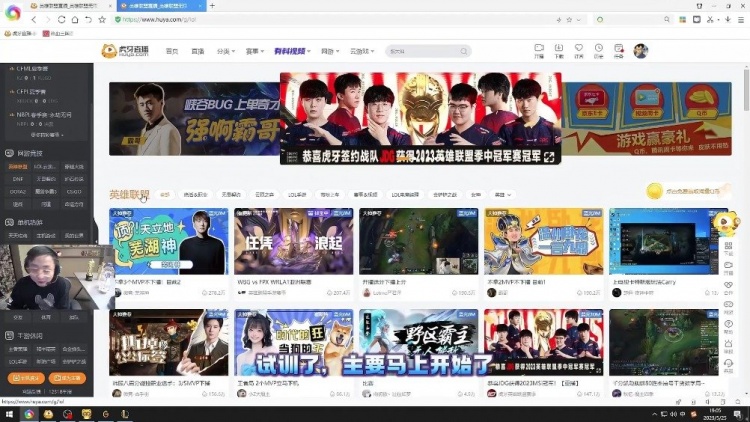The height and width of the screenshot is (422, 750).
Task: Open the 首页 nav menu item
Action: click(x=172, y=51)
